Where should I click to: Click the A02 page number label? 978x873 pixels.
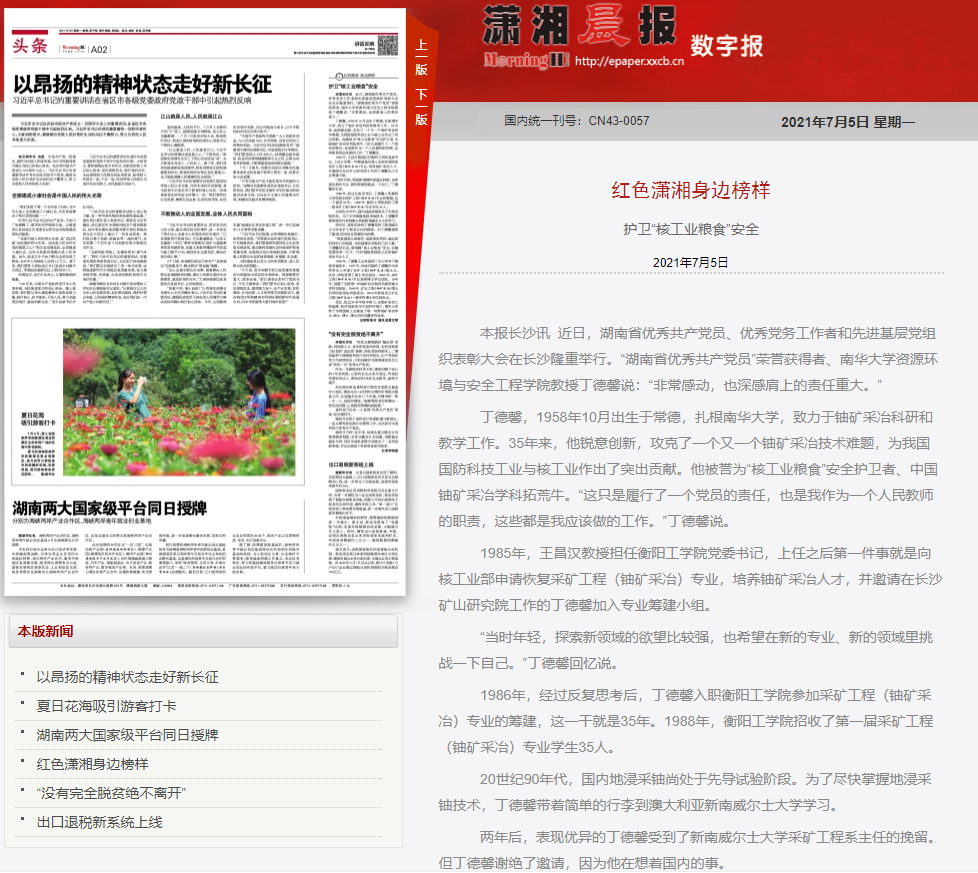99,49
